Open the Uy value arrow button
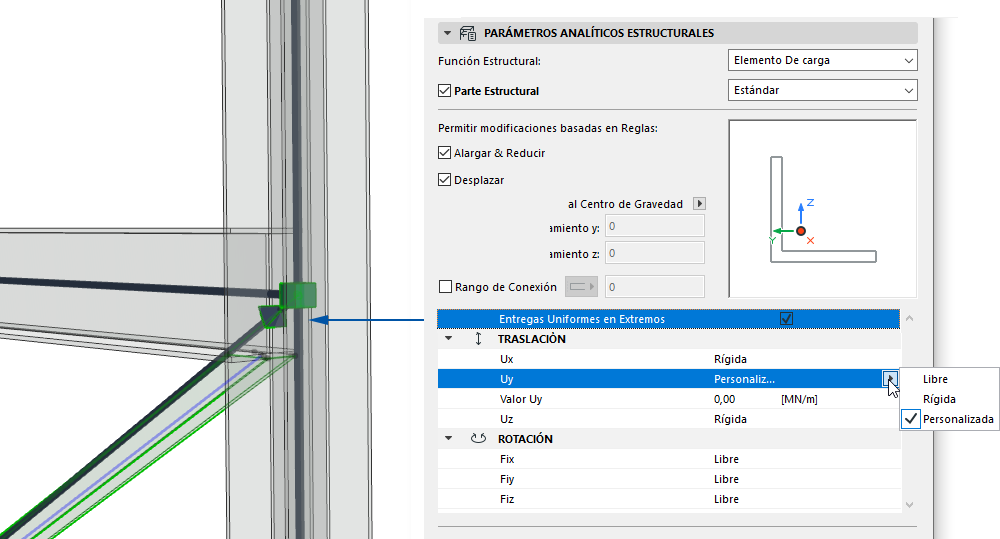The image size is (1000, 539). tap(890, 379)
